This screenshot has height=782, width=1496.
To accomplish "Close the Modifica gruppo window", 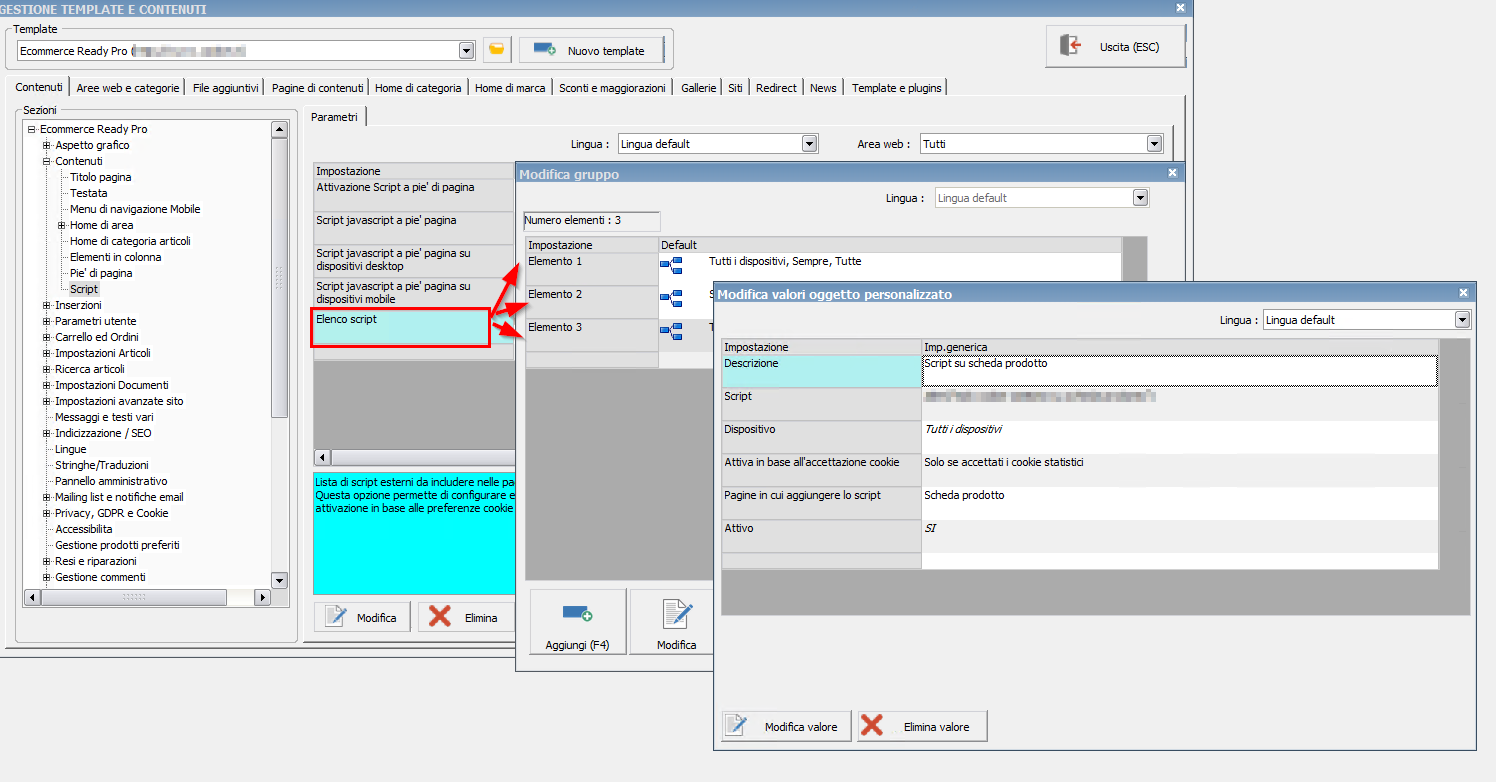I will [x=1173, y=173].
